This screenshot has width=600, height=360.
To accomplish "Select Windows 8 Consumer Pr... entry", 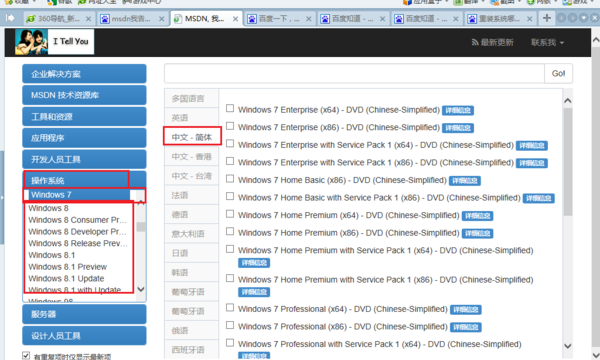I will point(77,220).
